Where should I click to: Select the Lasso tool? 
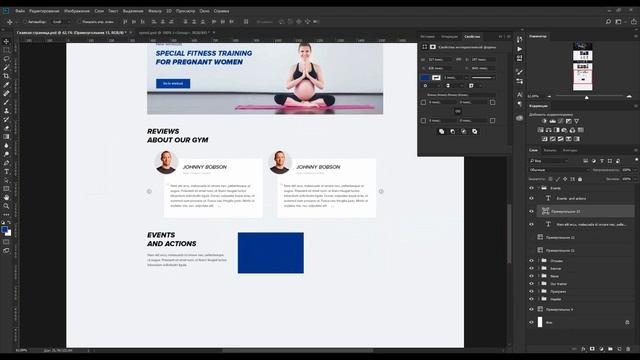point(6,58)
